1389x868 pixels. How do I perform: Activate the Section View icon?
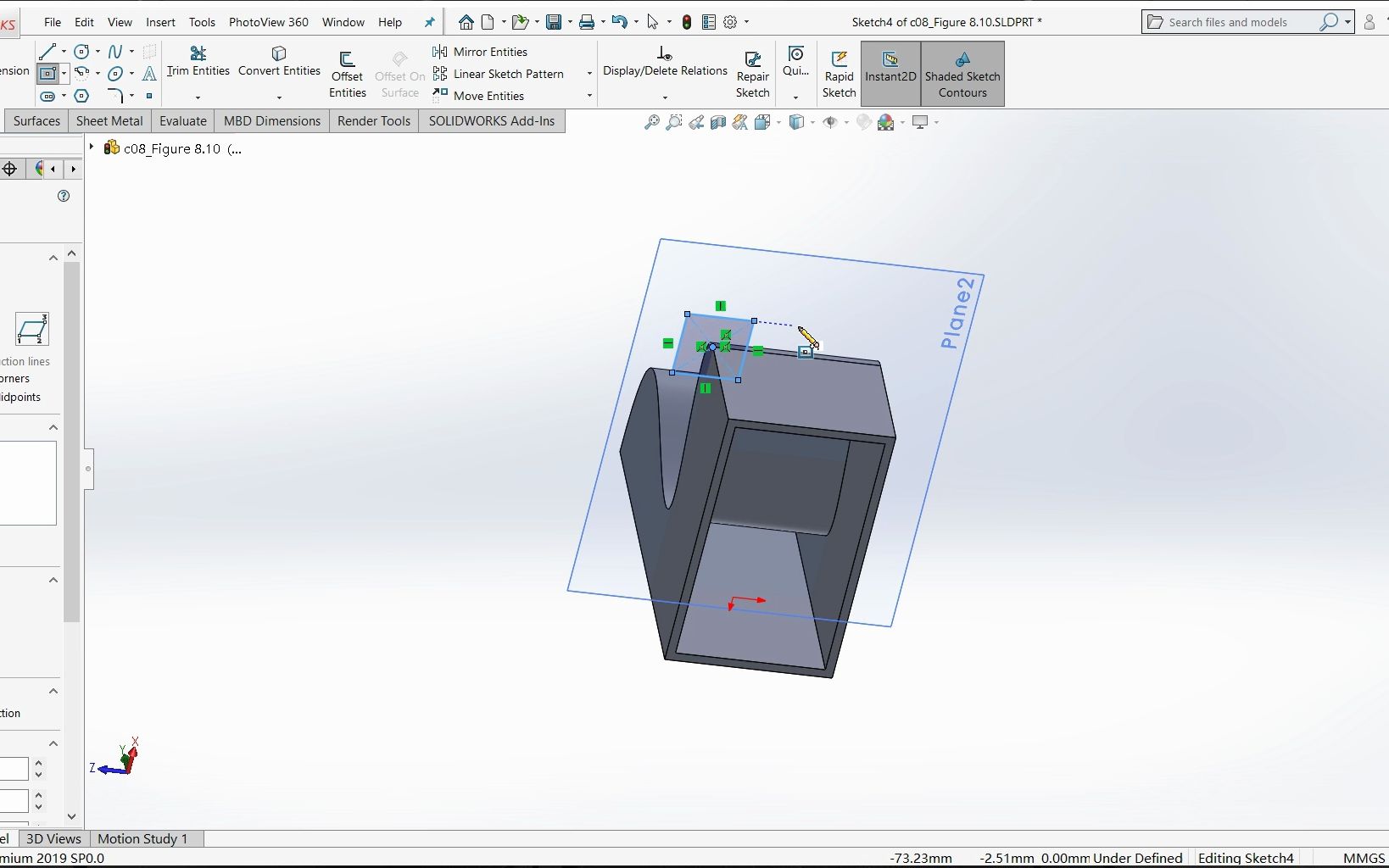pyautogui.click(x=717, y=122)
